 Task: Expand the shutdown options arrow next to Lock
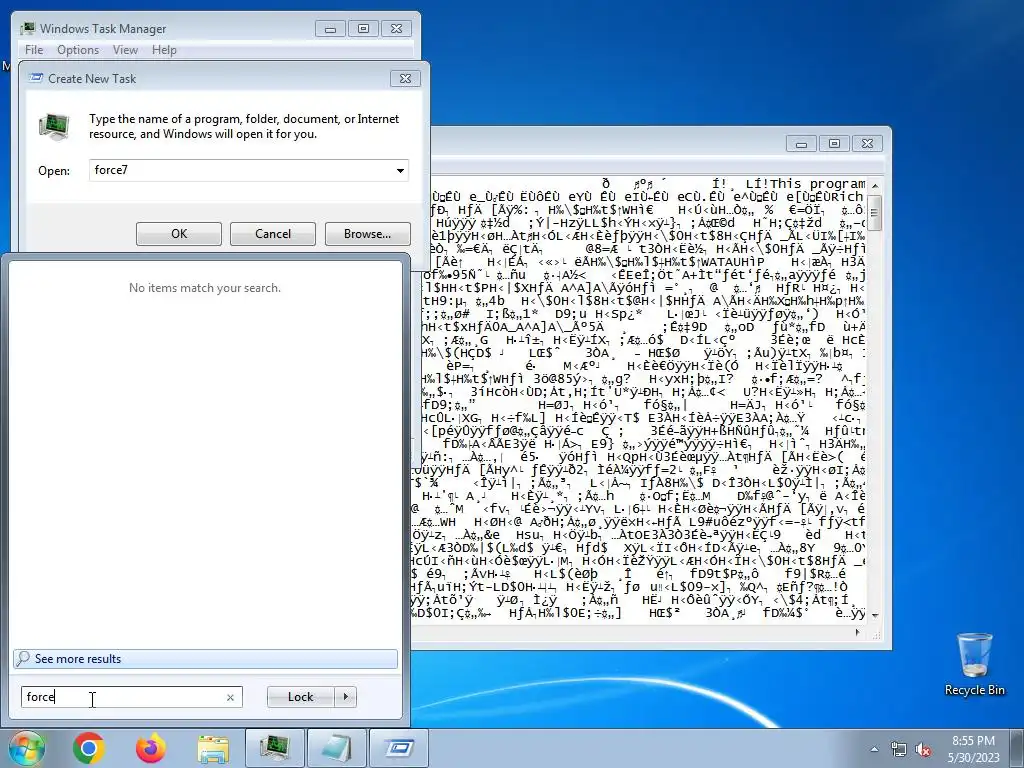[345, 697]
